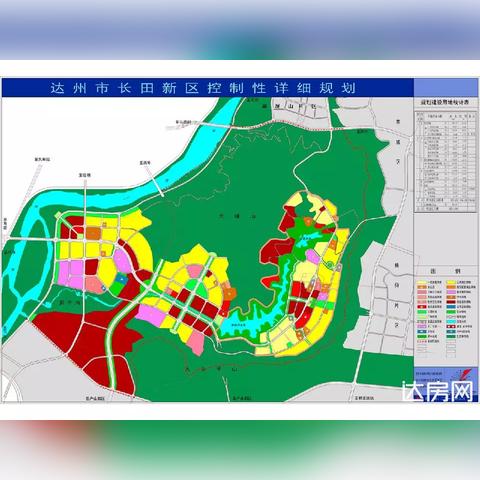
Task: Click the bright yellow legend swatch, top right
Action: (x=451, y=282)
